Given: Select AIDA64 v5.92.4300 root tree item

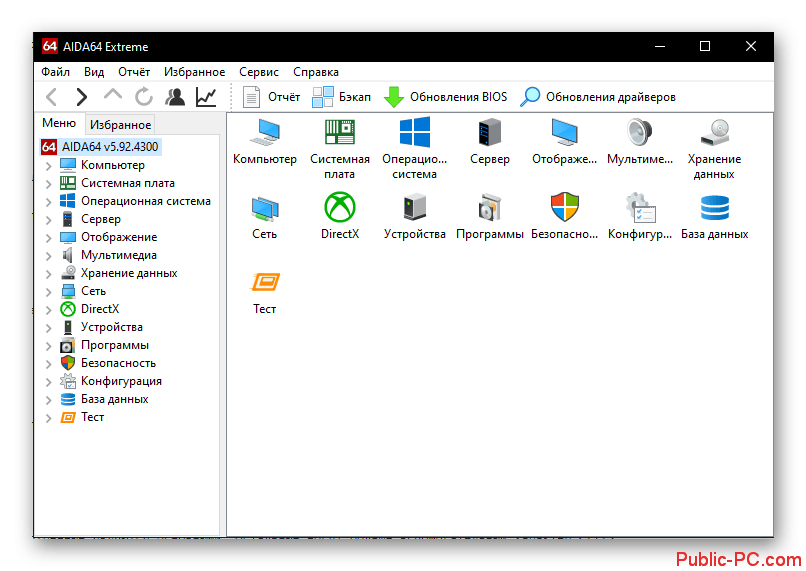Looking at the screenshot, I should [x=109, y=147].
